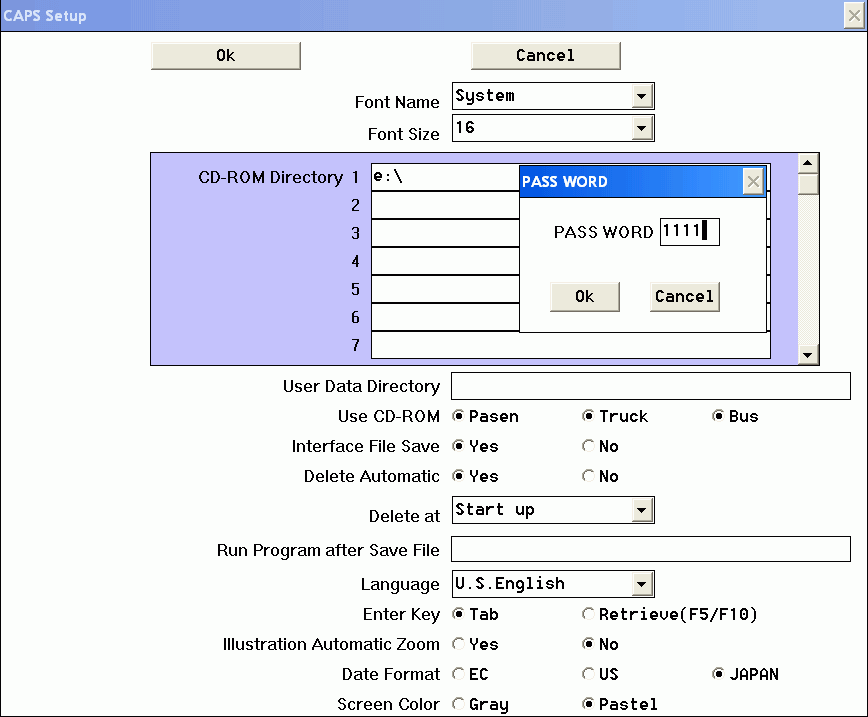Image resolution: width=868 pixels, height=717 pixels.
Task: Close the PASS WORD dialog with X
Action: [x=753, y=182]
